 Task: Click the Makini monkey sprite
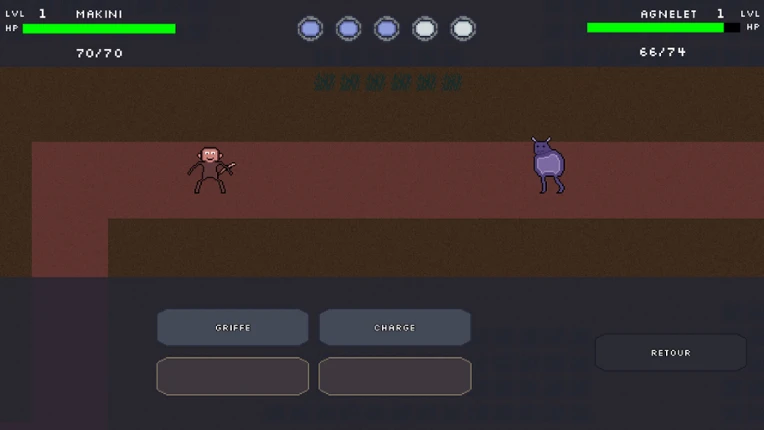[211, 170]
